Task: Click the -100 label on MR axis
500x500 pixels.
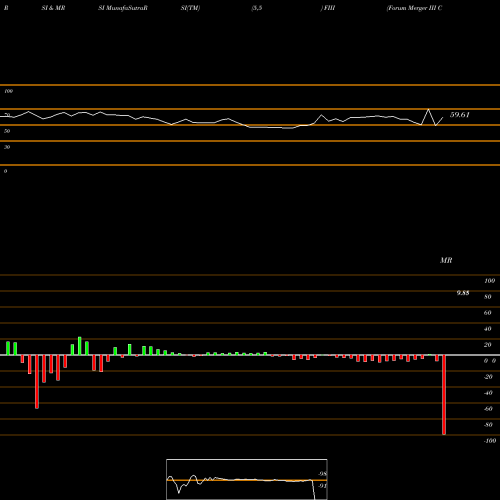Action: [x=490, y=441]
